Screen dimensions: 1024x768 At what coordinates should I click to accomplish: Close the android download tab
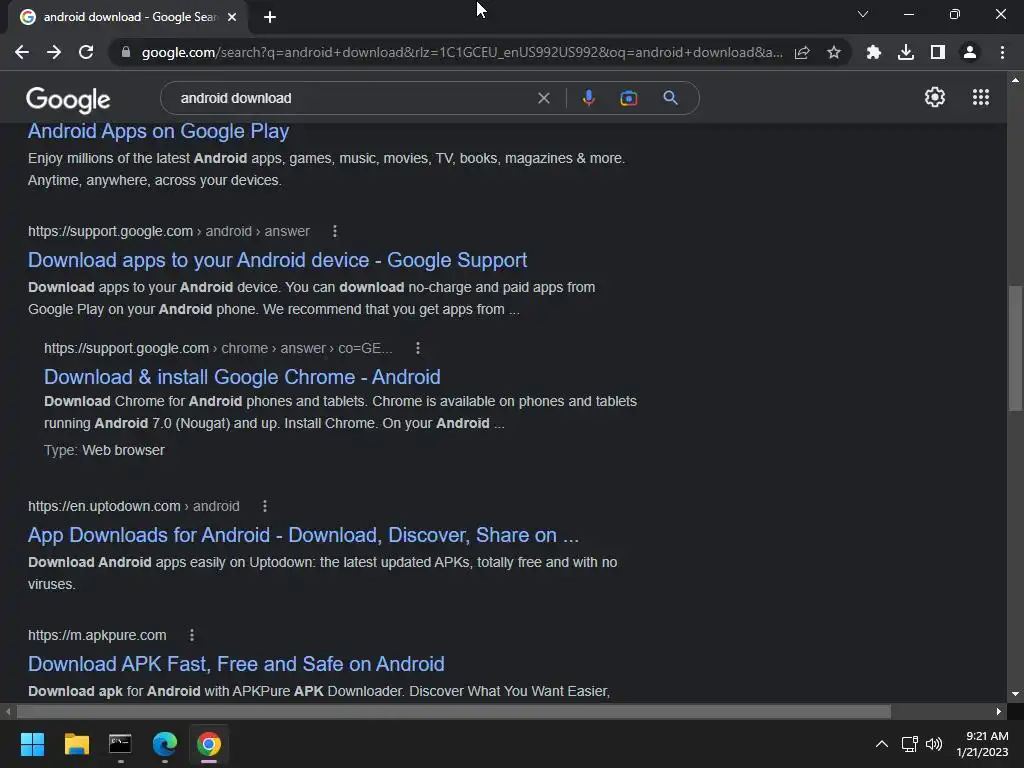pyautogui.click(x=232, y=17)
